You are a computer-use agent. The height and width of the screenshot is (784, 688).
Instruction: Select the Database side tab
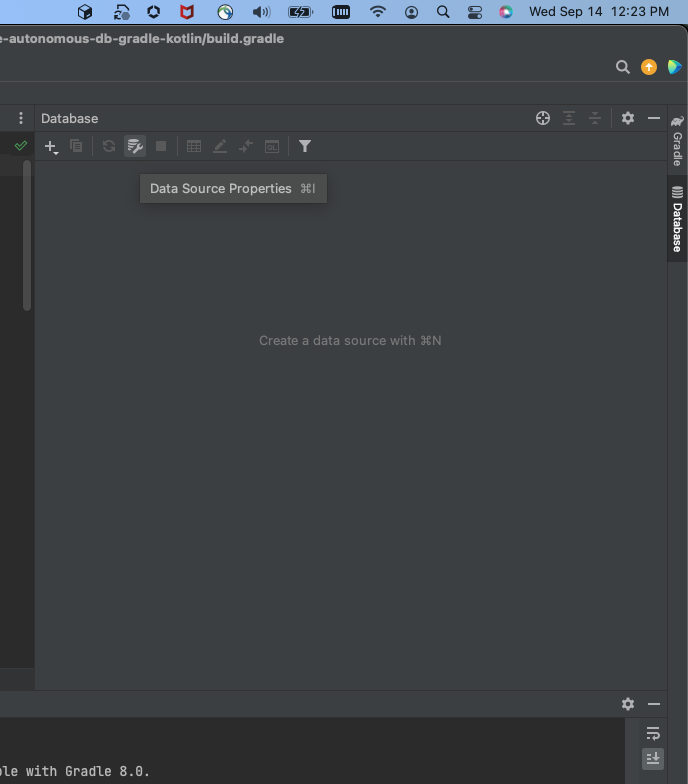[x=678, y=219]
